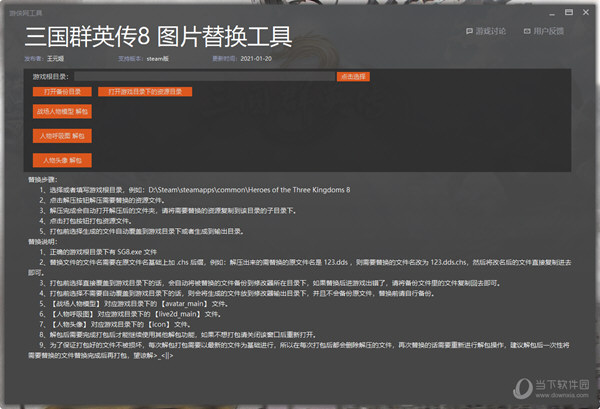
Task: Close the tool window
Action: (586, 12)
